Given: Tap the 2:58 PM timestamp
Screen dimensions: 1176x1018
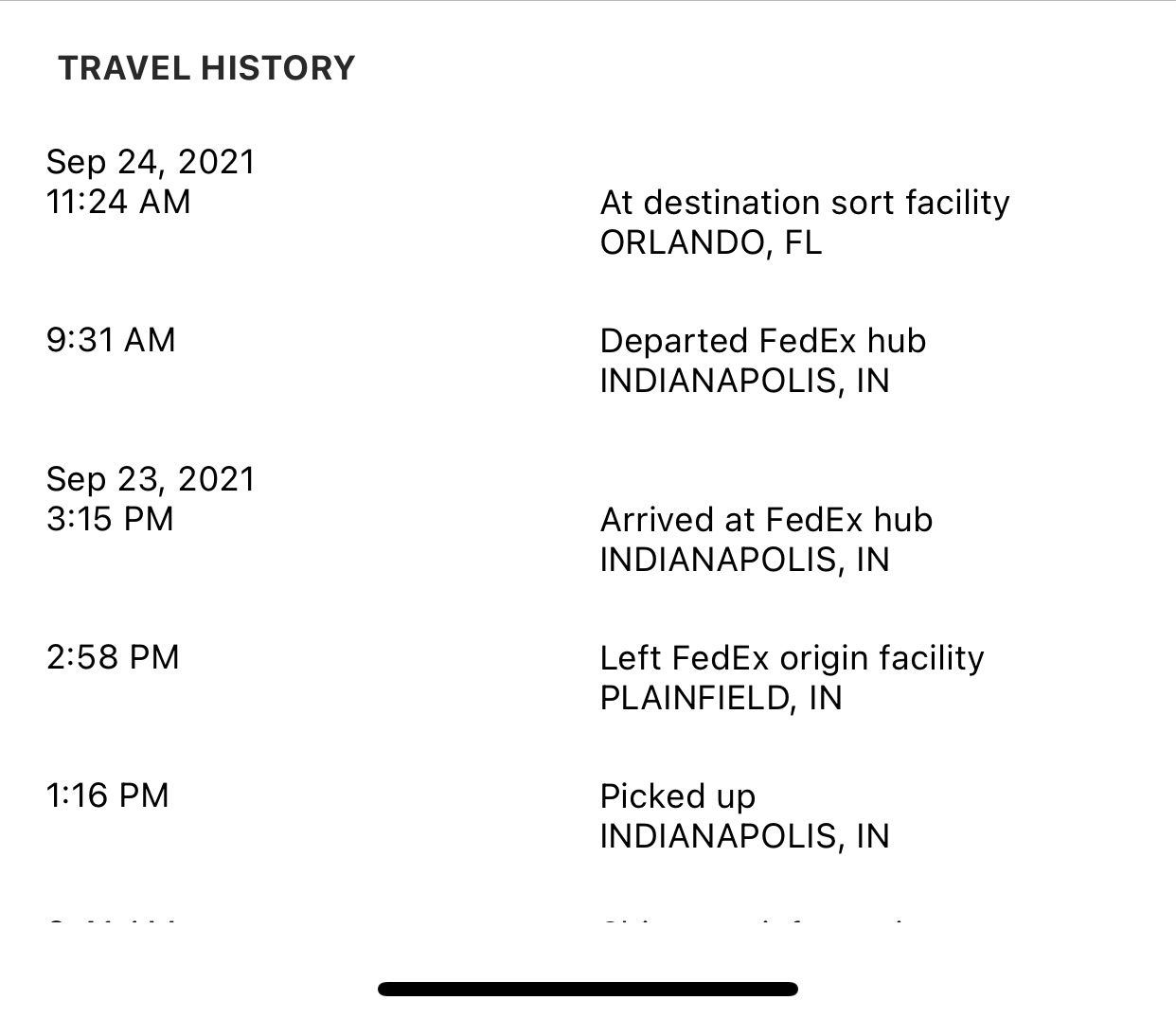Looking at the screenshot, I should click(113, 657).
